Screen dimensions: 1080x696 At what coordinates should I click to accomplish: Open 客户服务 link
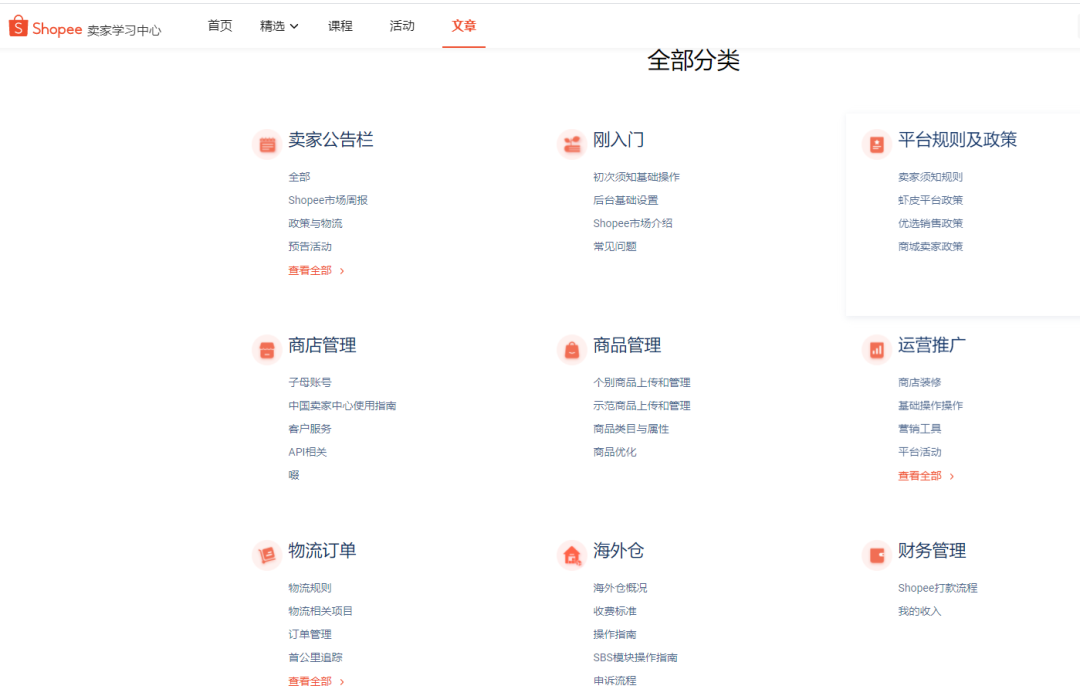tap(310, 429)
